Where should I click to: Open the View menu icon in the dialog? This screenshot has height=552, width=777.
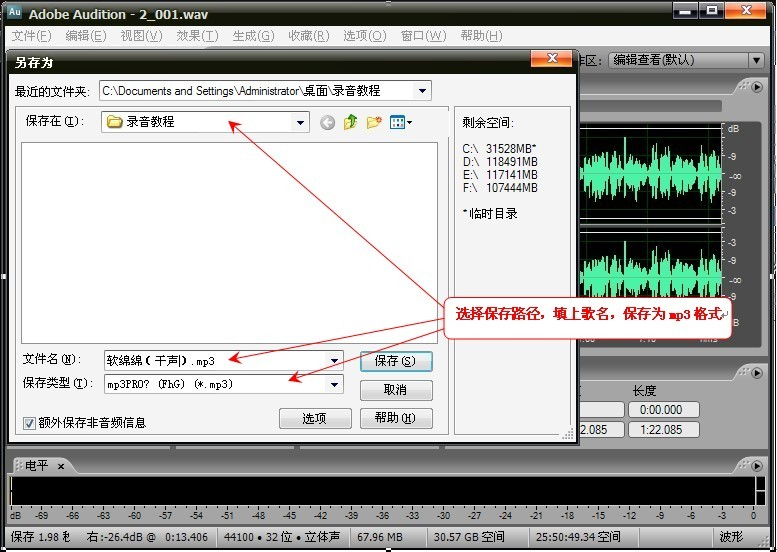click(400, 122)
